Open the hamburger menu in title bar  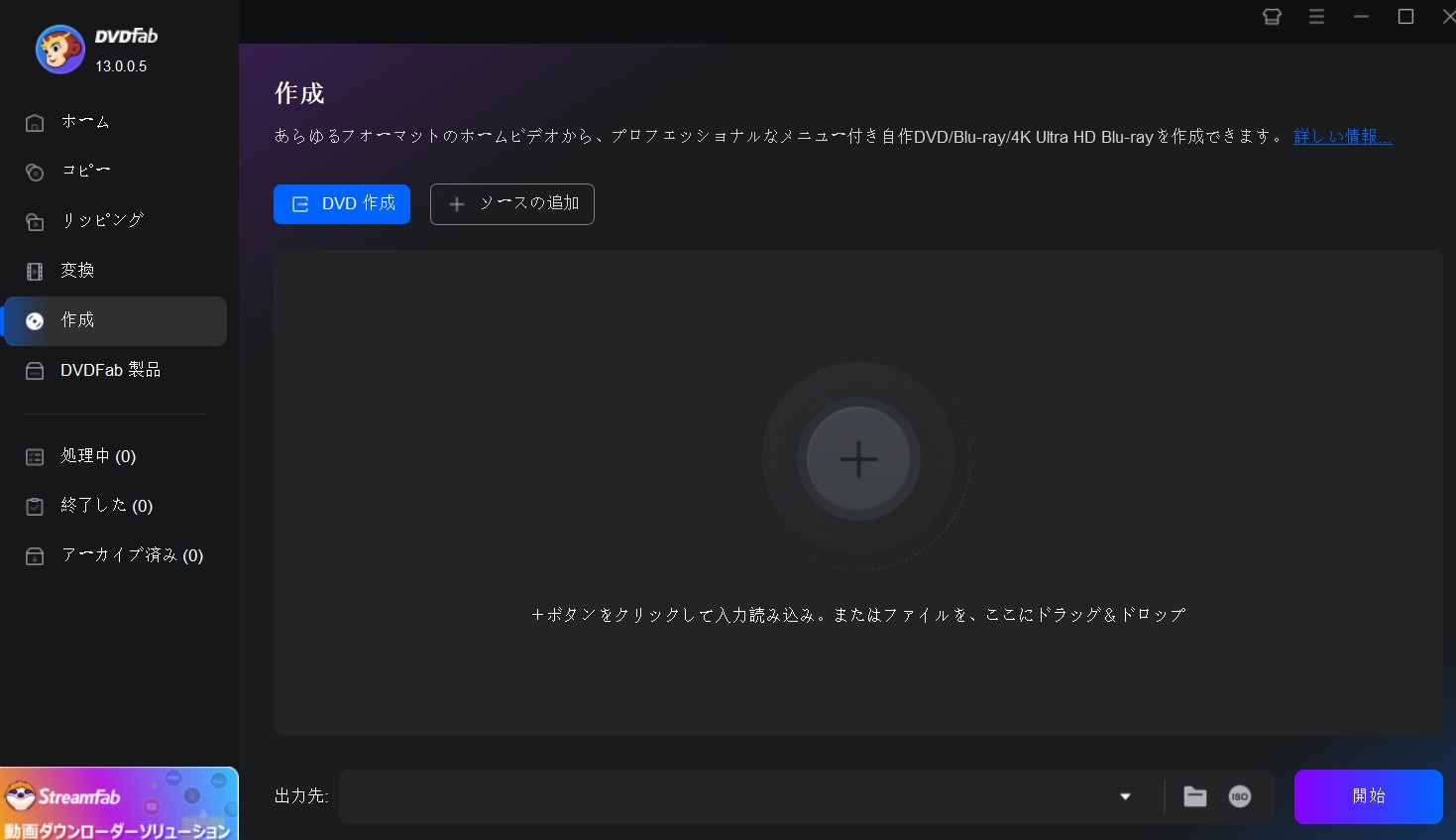pos(1316,17)
